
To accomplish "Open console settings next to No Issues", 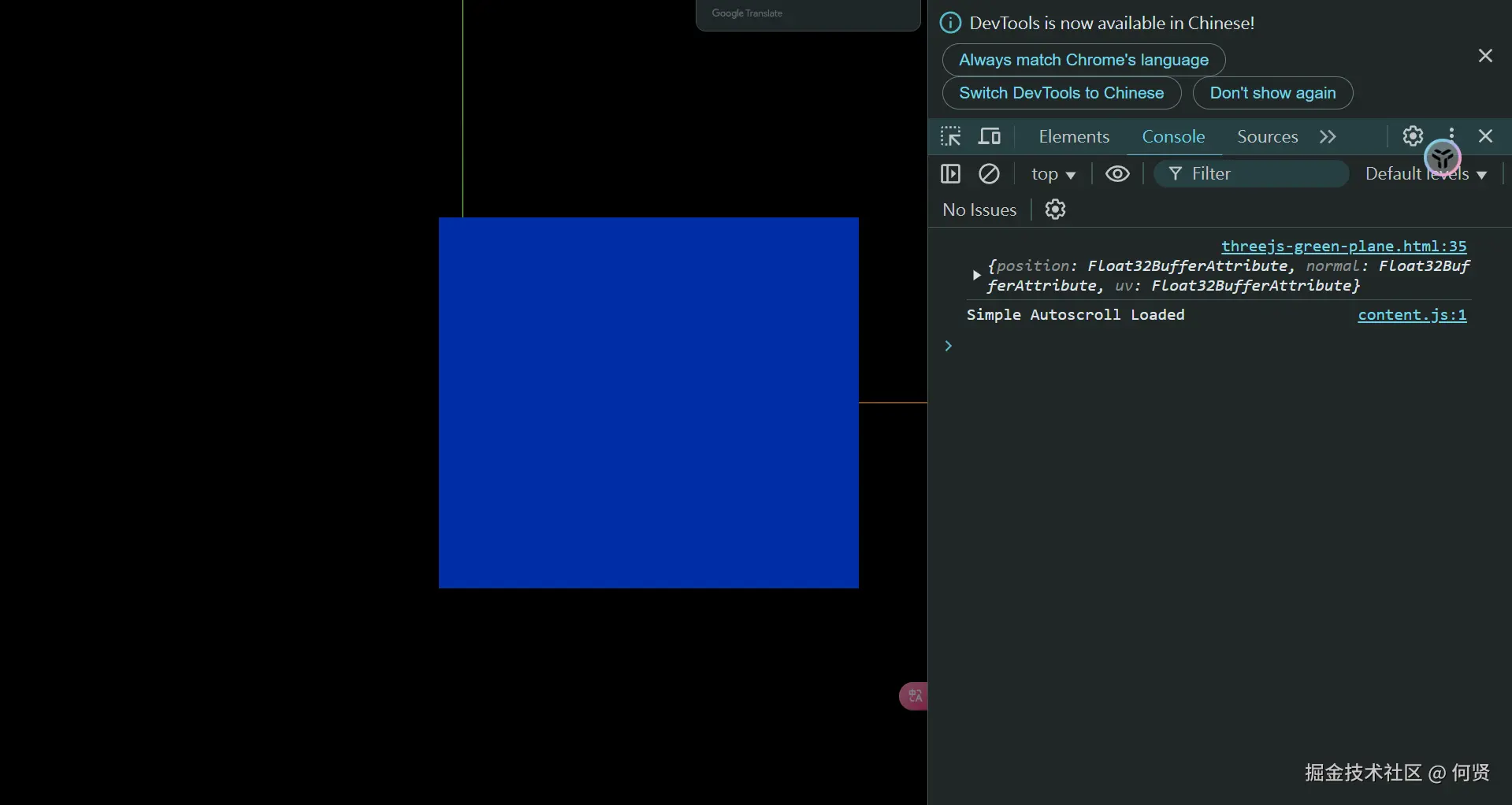I will 1054,209.
